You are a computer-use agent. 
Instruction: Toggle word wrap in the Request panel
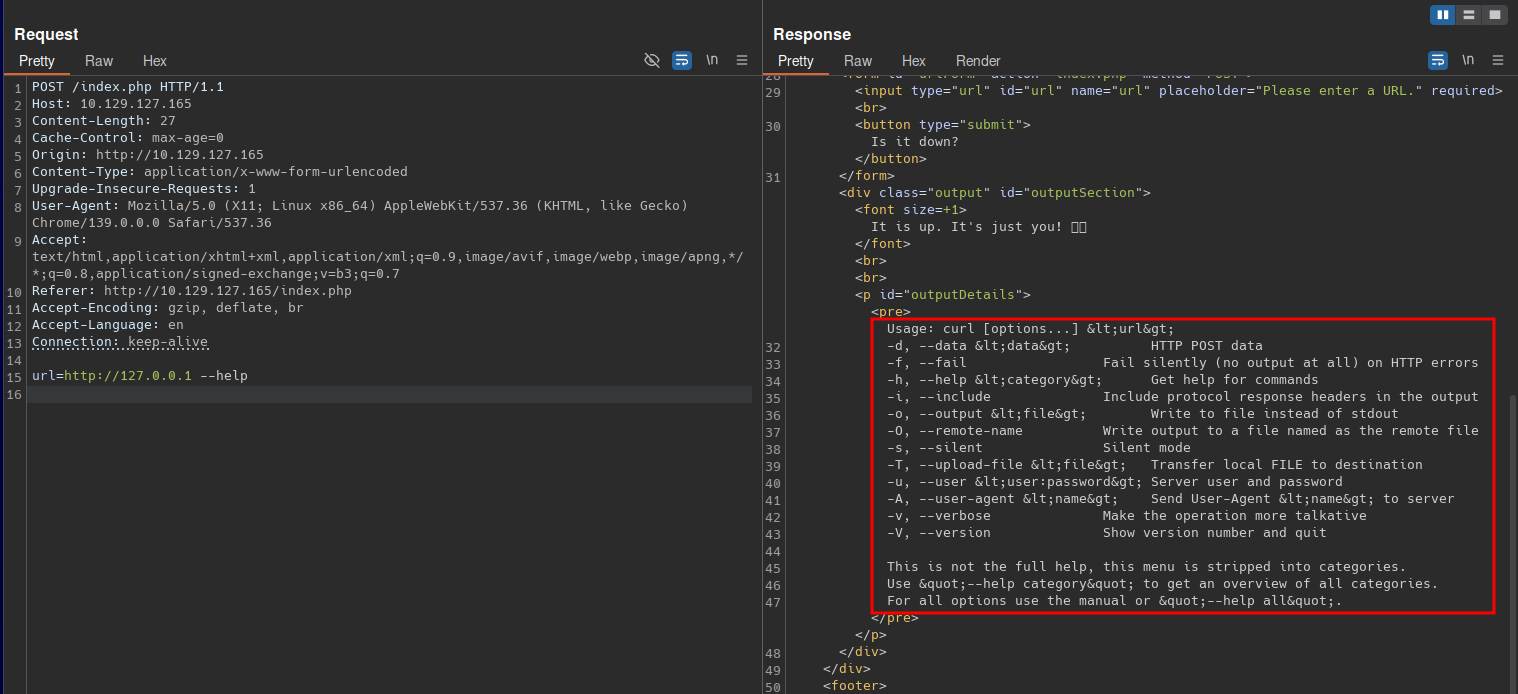point(682,60)
